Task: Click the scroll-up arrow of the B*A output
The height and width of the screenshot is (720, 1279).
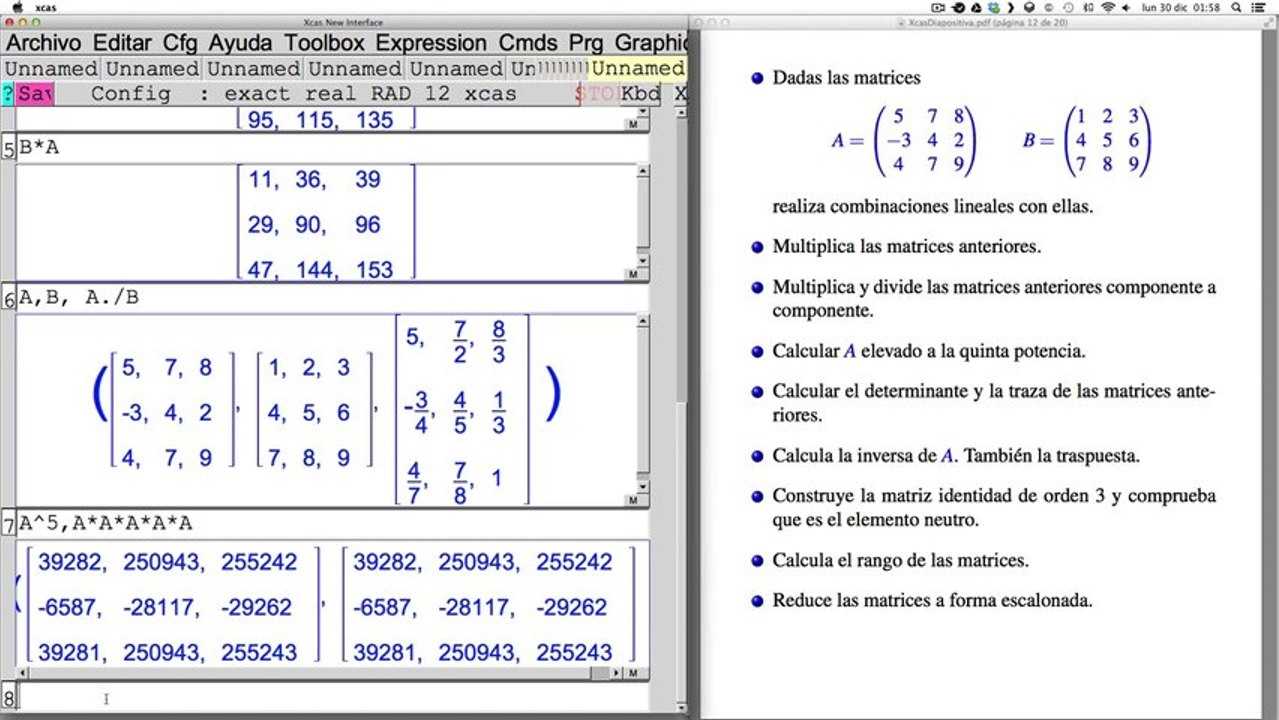Action: click(643, 172)
